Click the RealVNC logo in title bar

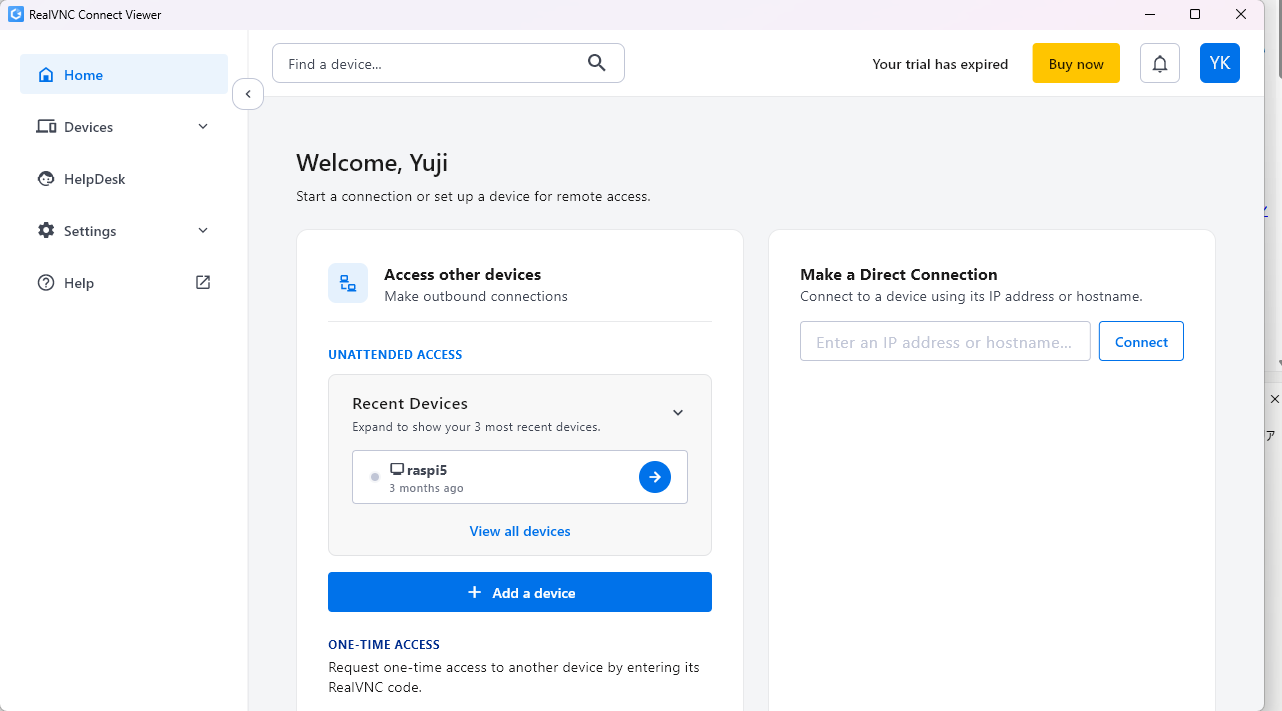(x=16, y=15)
